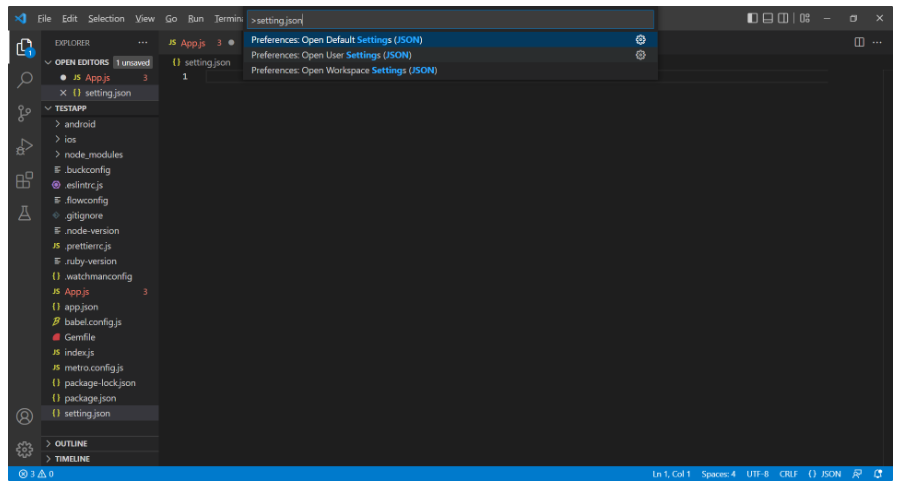Open the Source Control view icon
The width and height of the screenshot is (900, 488).
[24, 113]
